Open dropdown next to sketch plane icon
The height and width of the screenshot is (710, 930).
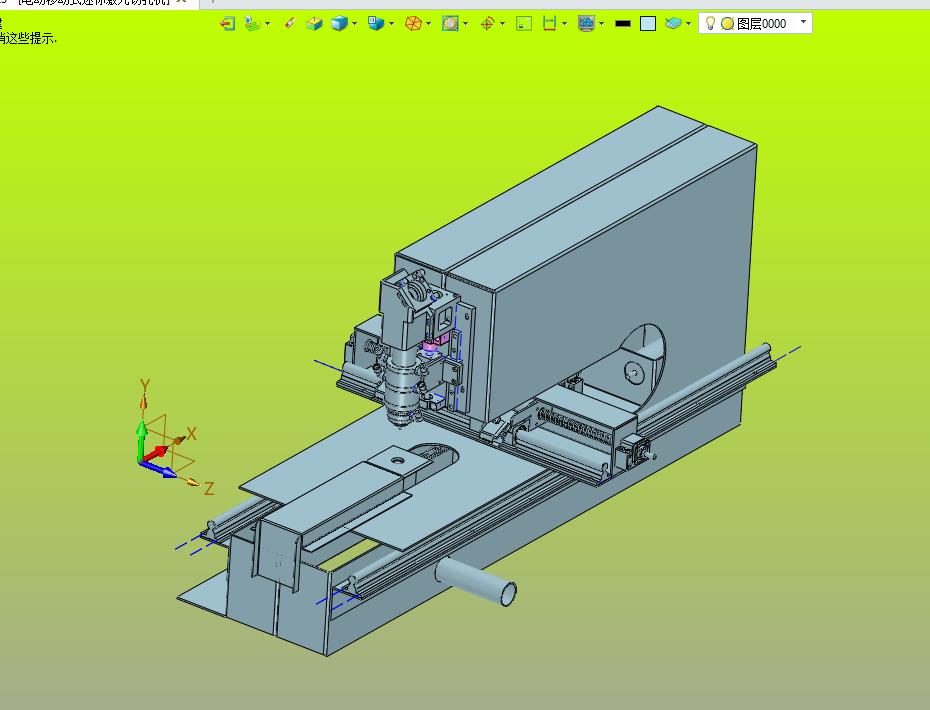click(267, 24)
